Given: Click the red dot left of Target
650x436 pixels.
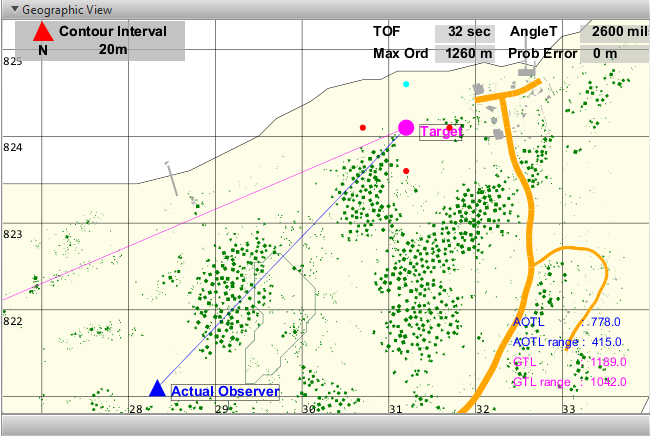Looking at the screenshot, I should click(363, 128).
